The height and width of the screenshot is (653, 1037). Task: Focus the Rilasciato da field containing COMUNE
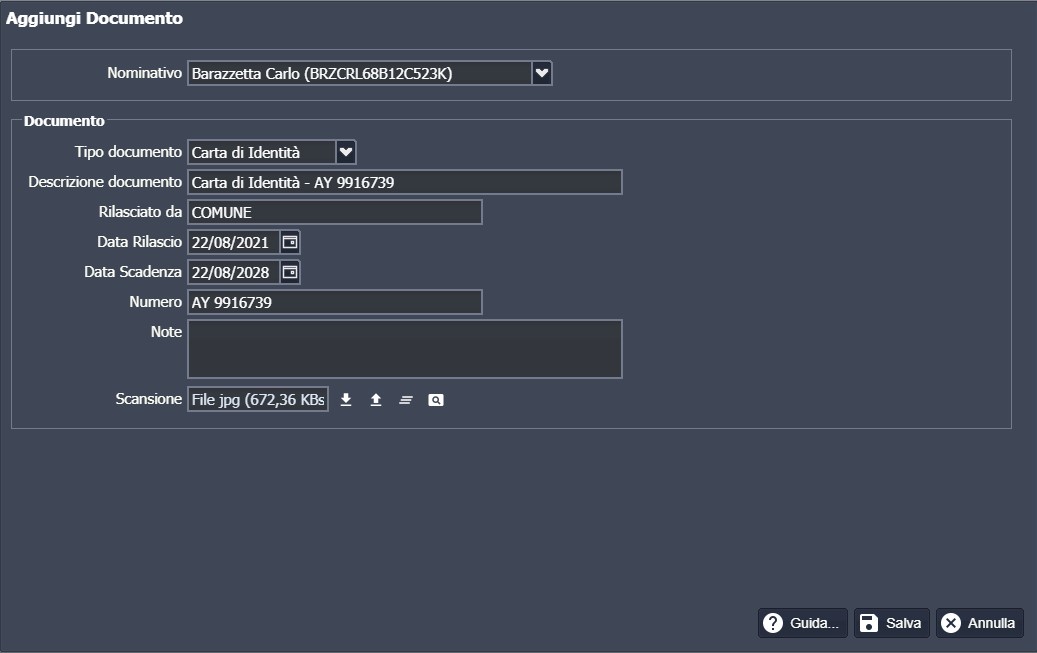(334, 212)
